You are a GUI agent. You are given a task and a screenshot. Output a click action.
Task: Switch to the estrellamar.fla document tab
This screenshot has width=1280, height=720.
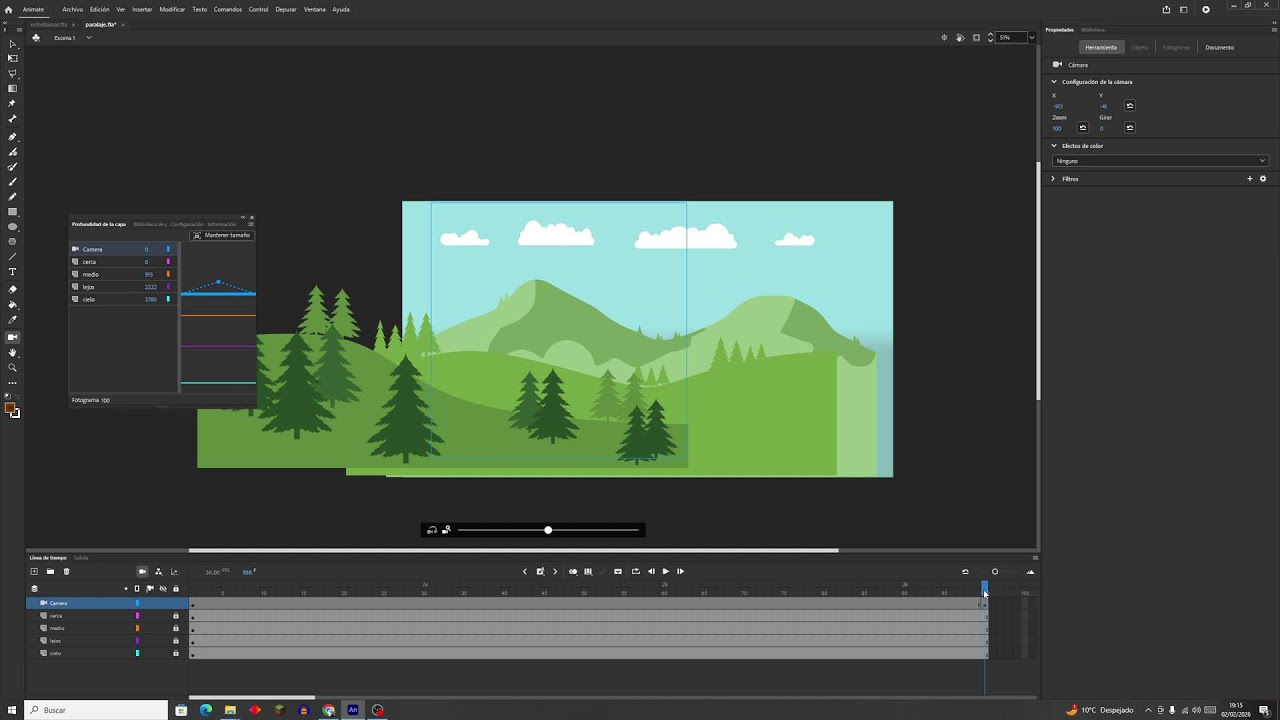click(49, 24)
